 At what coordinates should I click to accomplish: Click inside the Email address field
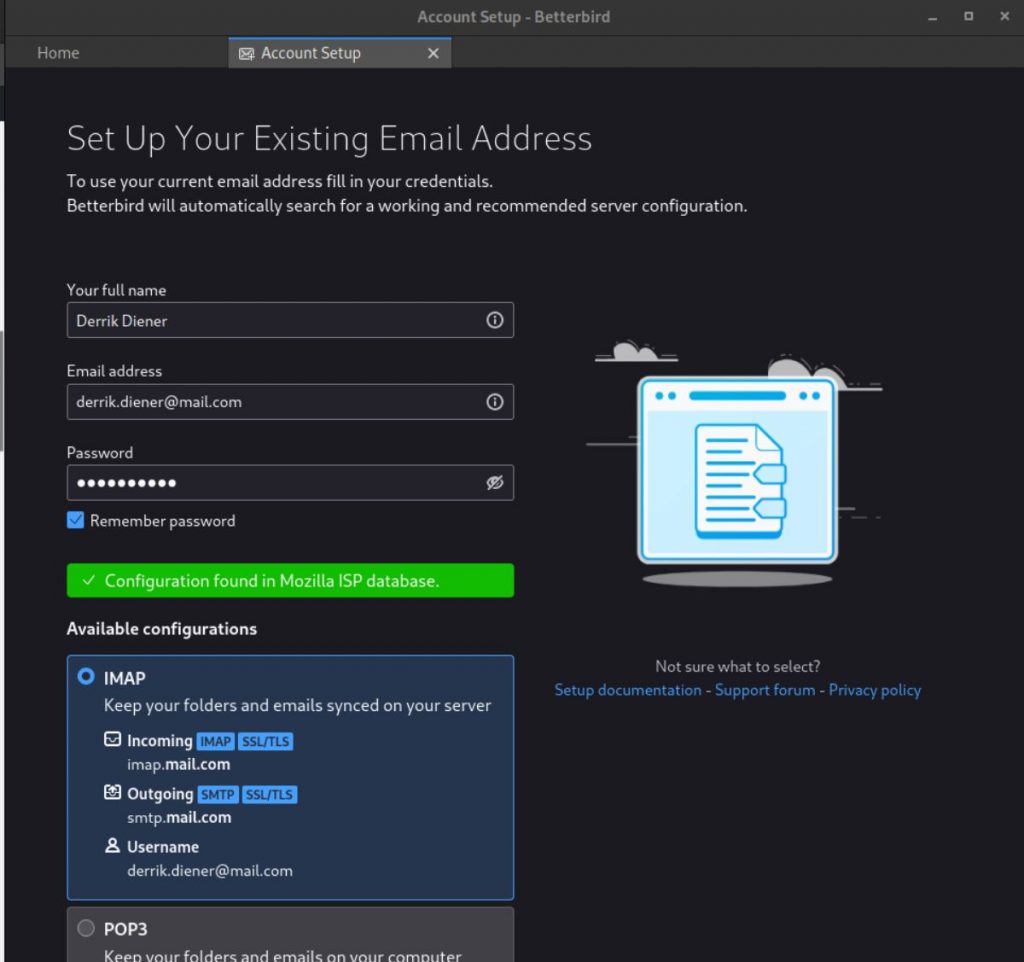[250, 401]
